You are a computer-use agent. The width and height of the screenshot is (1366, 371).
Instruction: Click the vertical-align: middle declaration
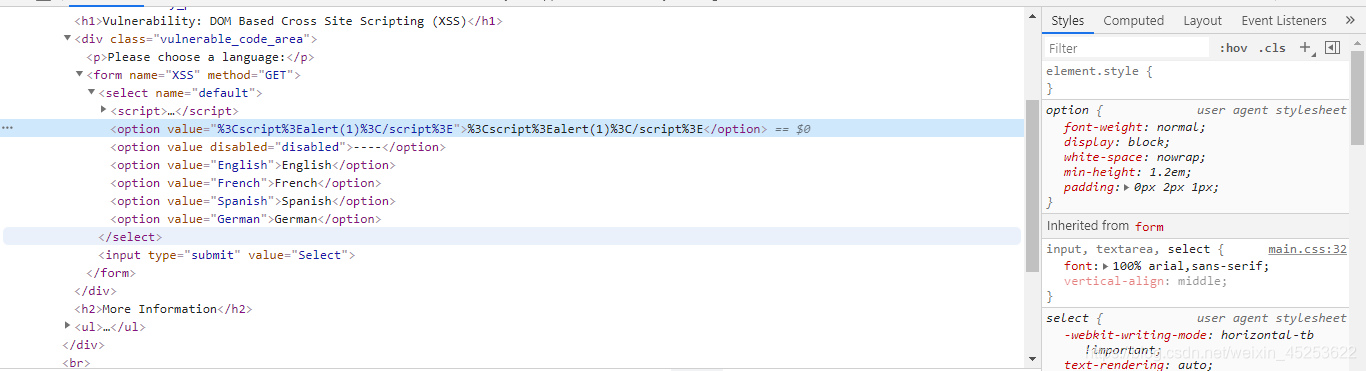(1145, 281)
